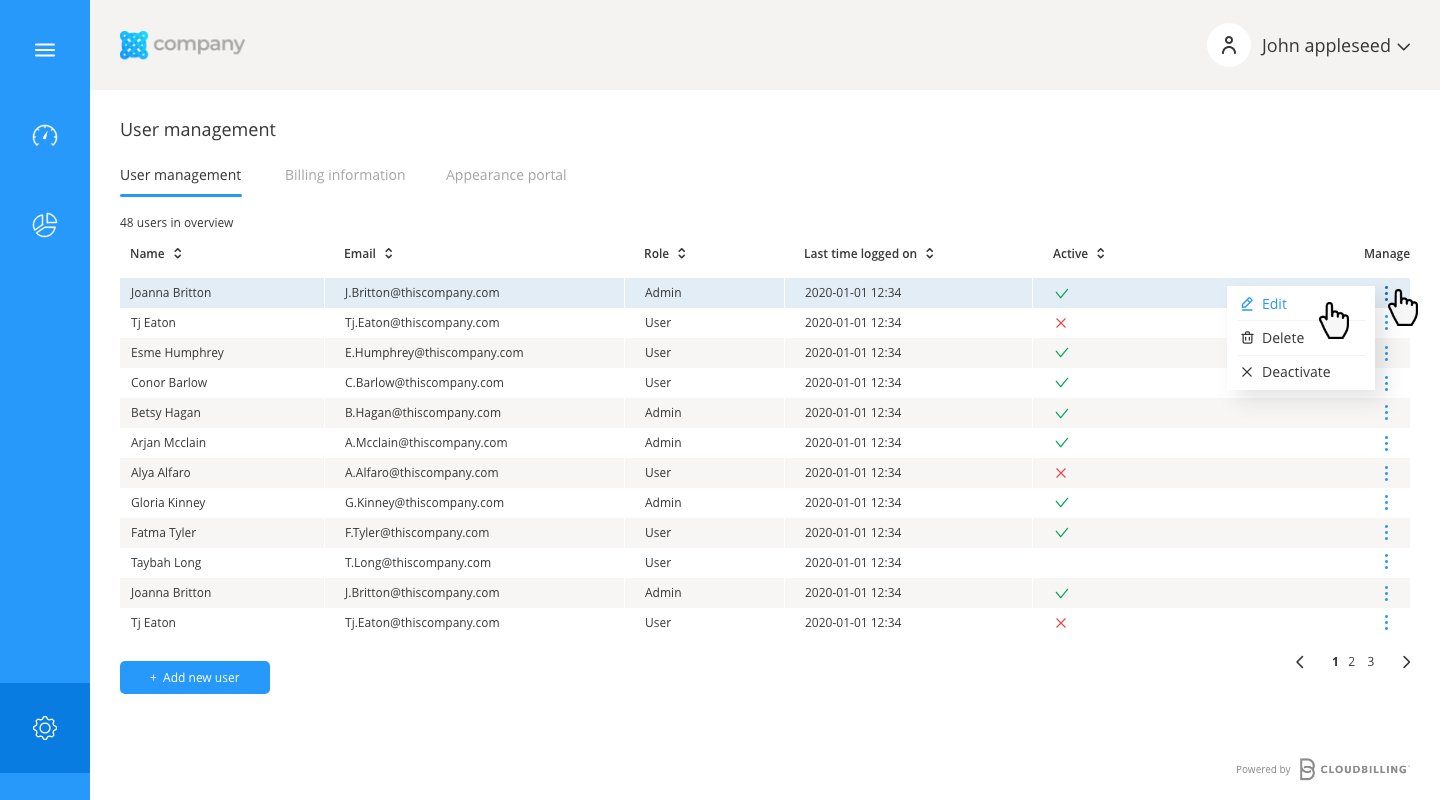
Task: Click the Manage column header
Action: pyautogui.click(x=1387, y=254)
